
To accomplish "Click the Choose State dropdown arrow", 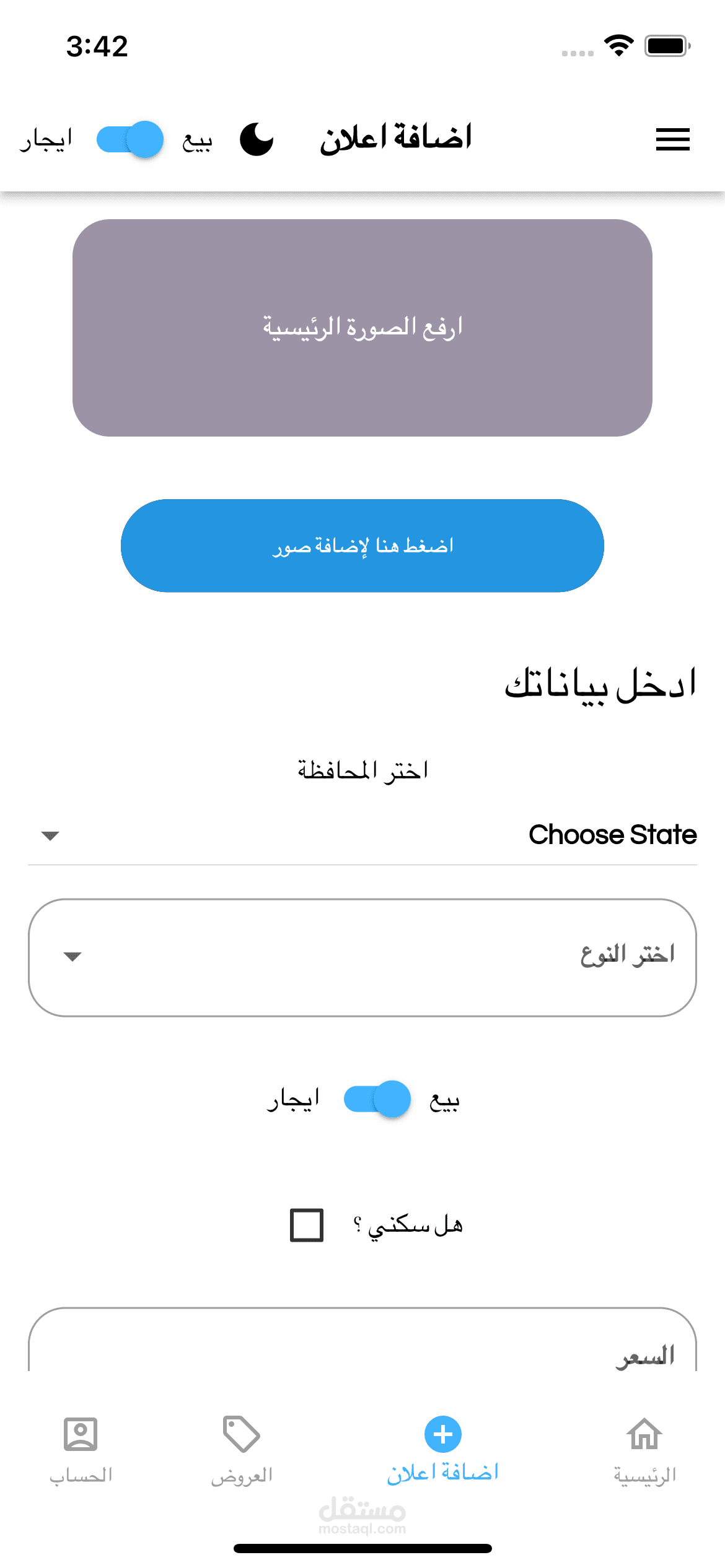I will pyautogui.click(x=50, y=836).
